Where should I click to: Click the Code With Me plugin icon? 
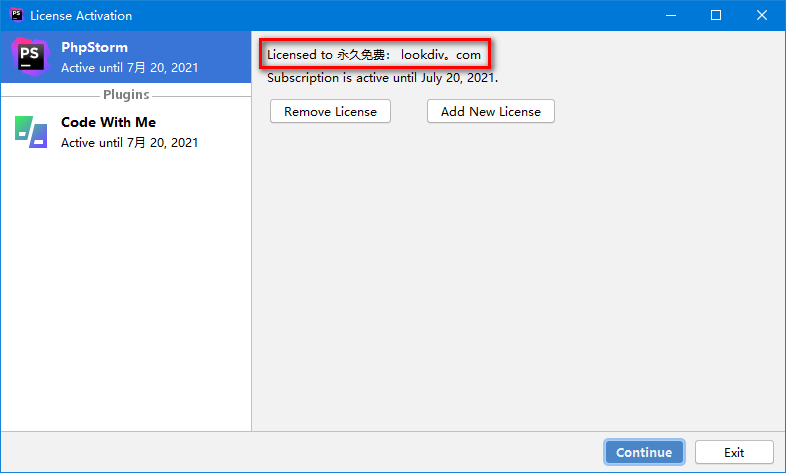click(x=31, y=132)
